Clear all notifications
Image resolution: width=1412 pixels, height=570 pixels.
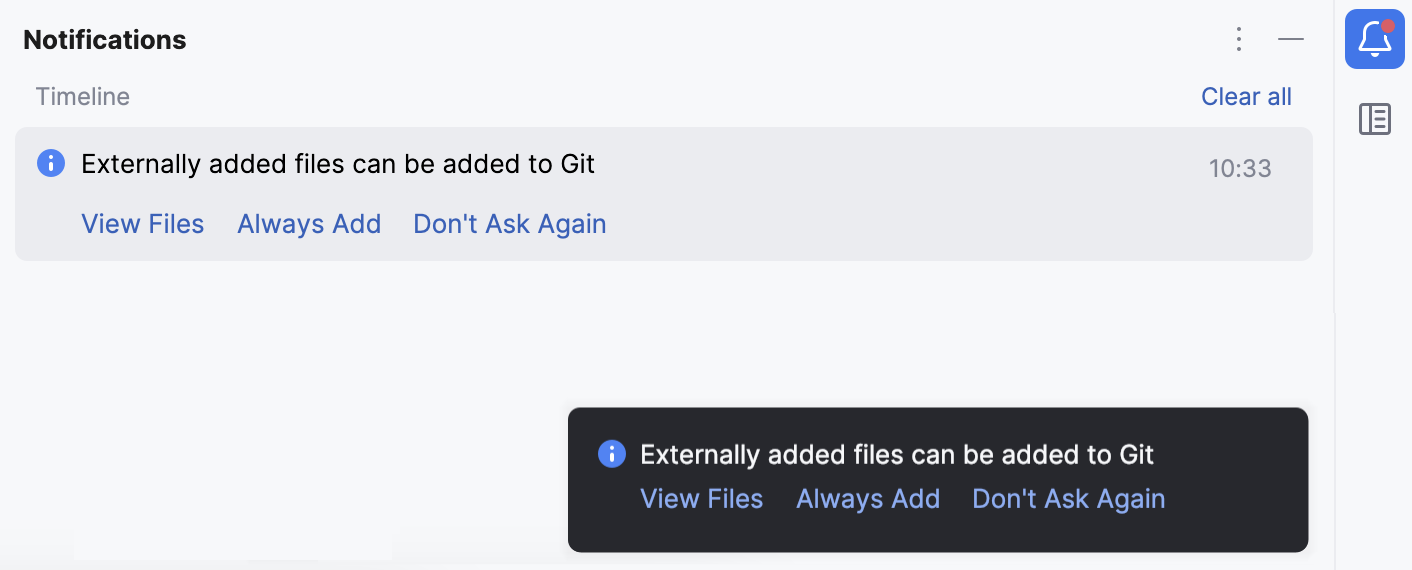[1246, 97]
